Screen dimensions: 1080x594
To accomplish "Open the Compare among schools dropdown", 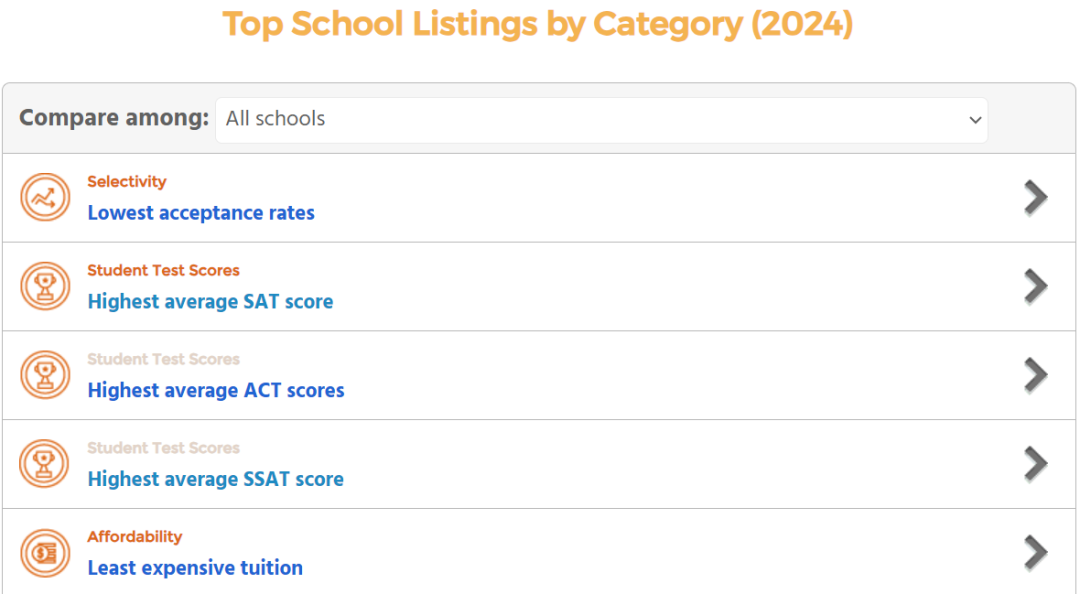I will tap(601, 119).
